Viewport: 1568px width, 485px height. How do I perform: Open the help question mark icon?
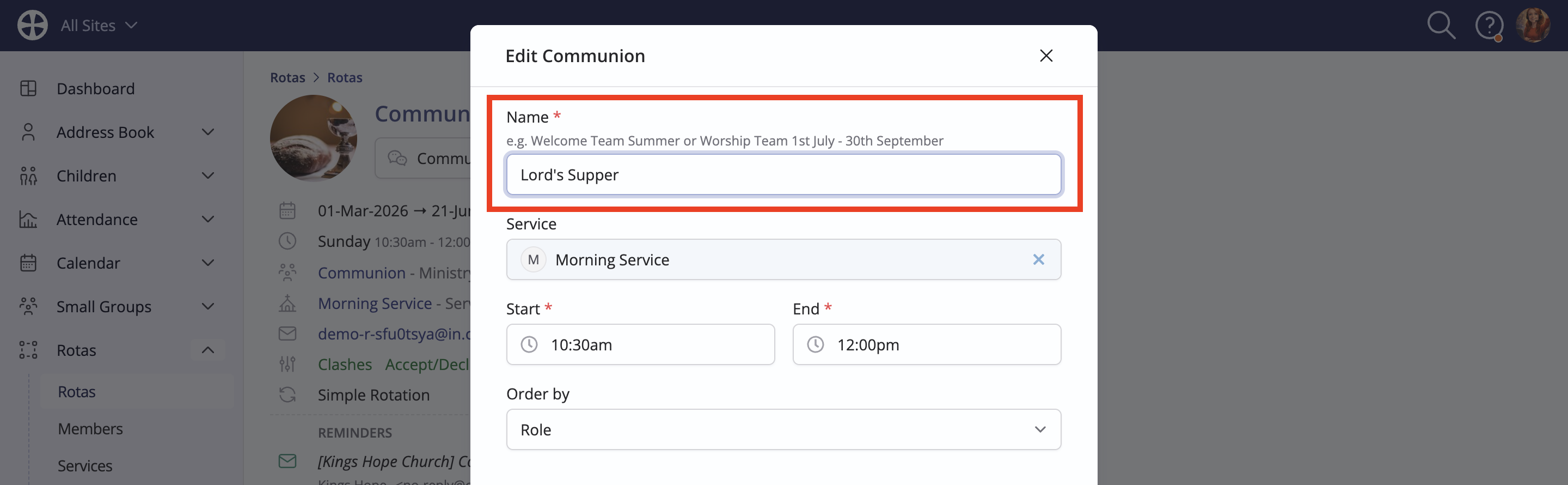pos(1489,26)
